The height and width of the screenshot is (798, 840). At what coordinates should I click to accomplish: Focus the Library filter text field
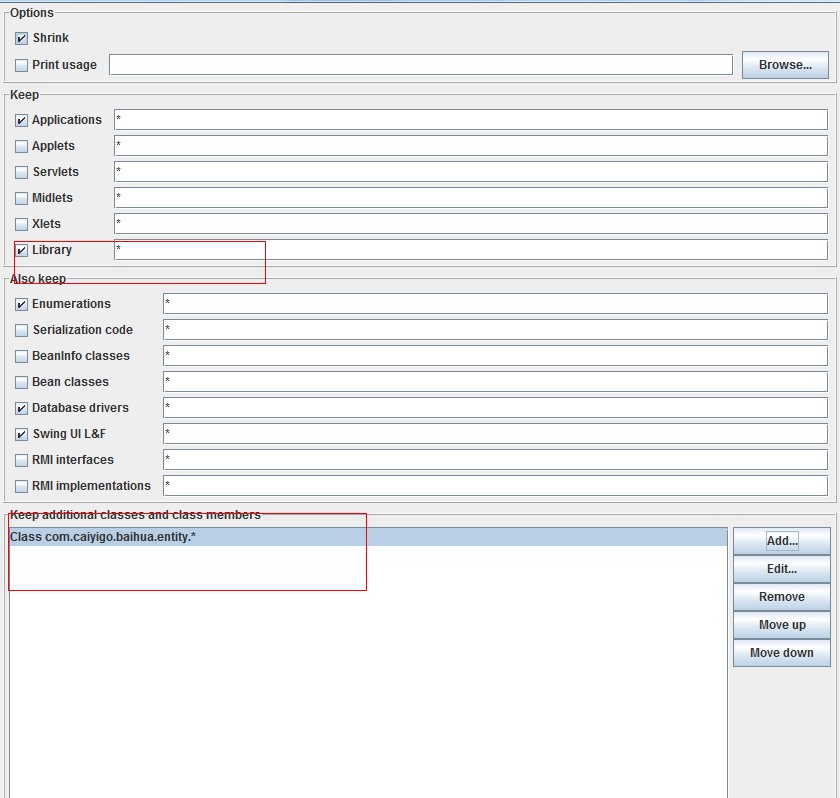[471, 250]
